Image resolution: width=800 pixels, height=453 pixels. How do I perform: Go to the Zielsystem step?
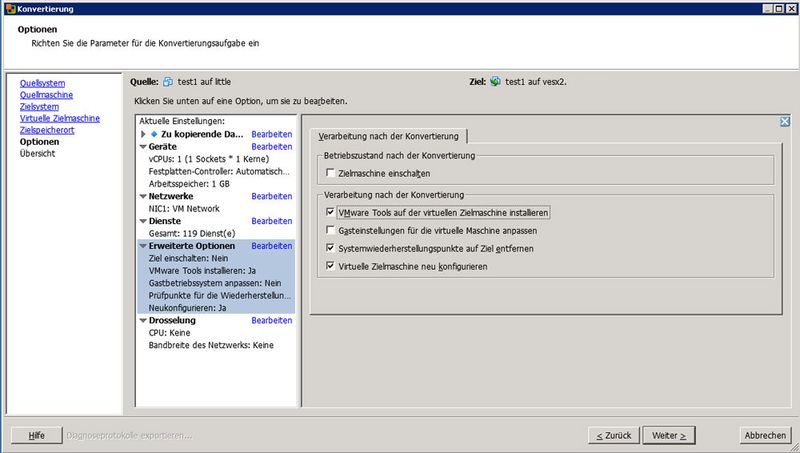pyautogui.click(x=39, y=107)
